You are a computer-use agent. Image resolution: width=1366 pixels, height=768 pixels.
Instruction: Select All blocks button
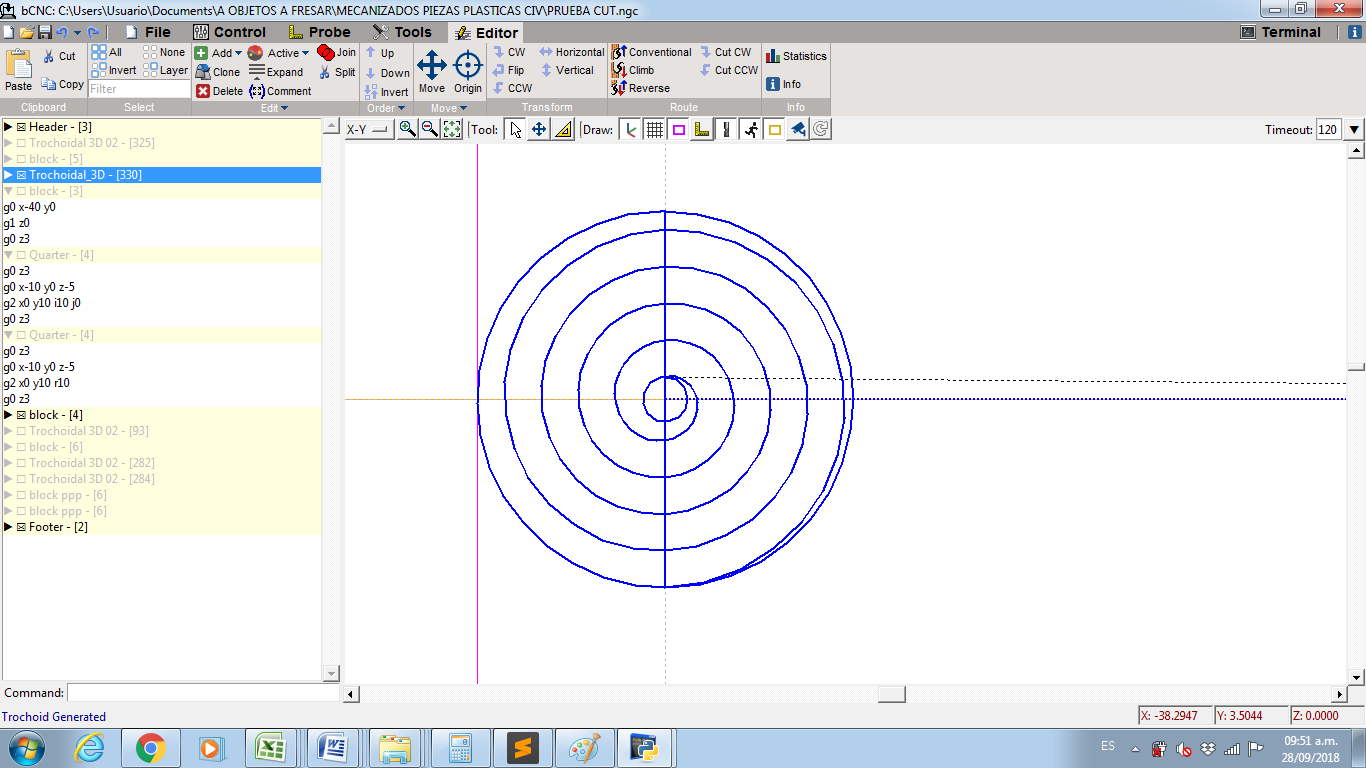(106, 52)
